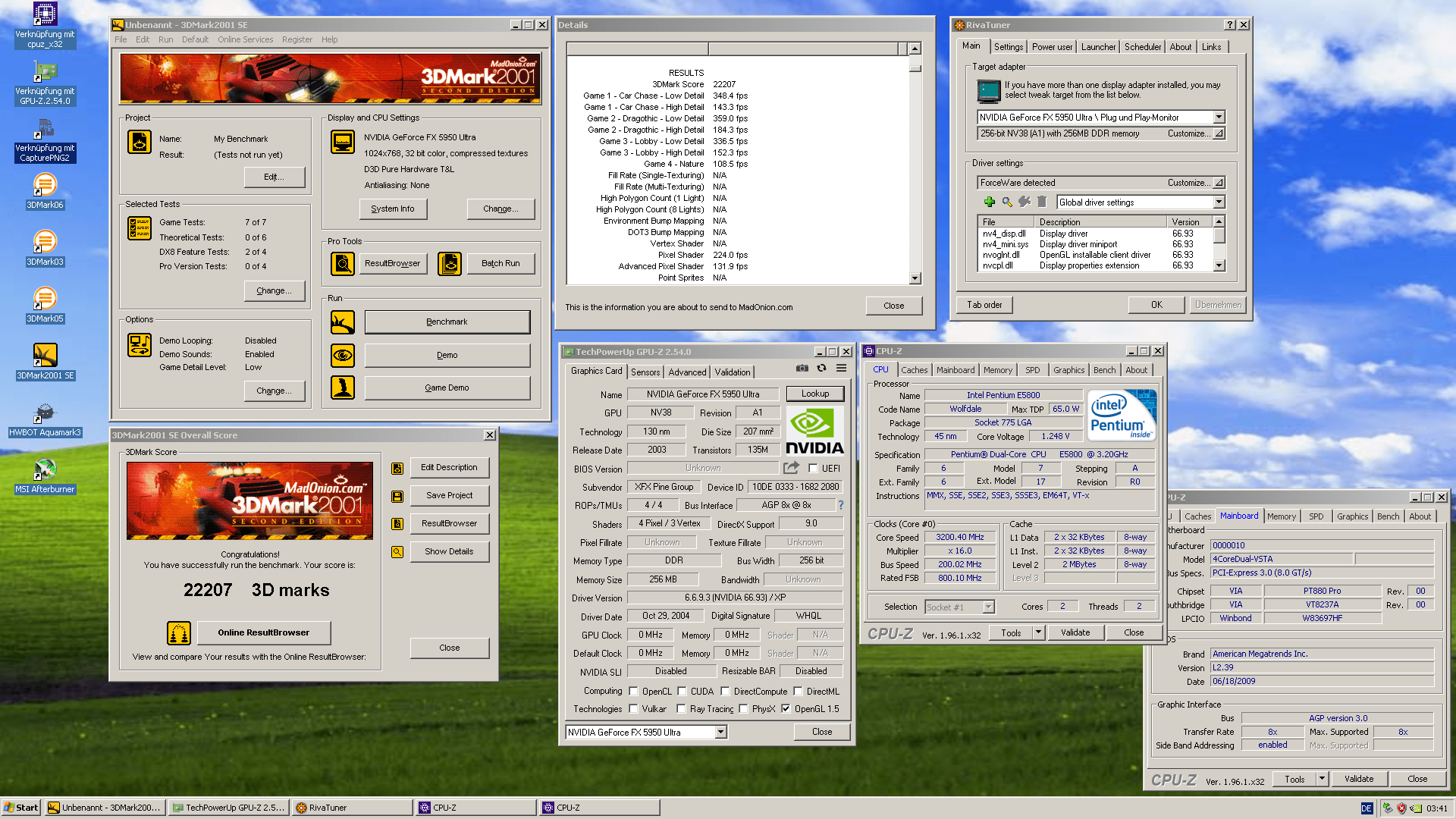The height and width of the screenshot is (819, 1456).
Task: Open the Online Services menu in 3DMark2001
Action: click(x=245, y=39)
